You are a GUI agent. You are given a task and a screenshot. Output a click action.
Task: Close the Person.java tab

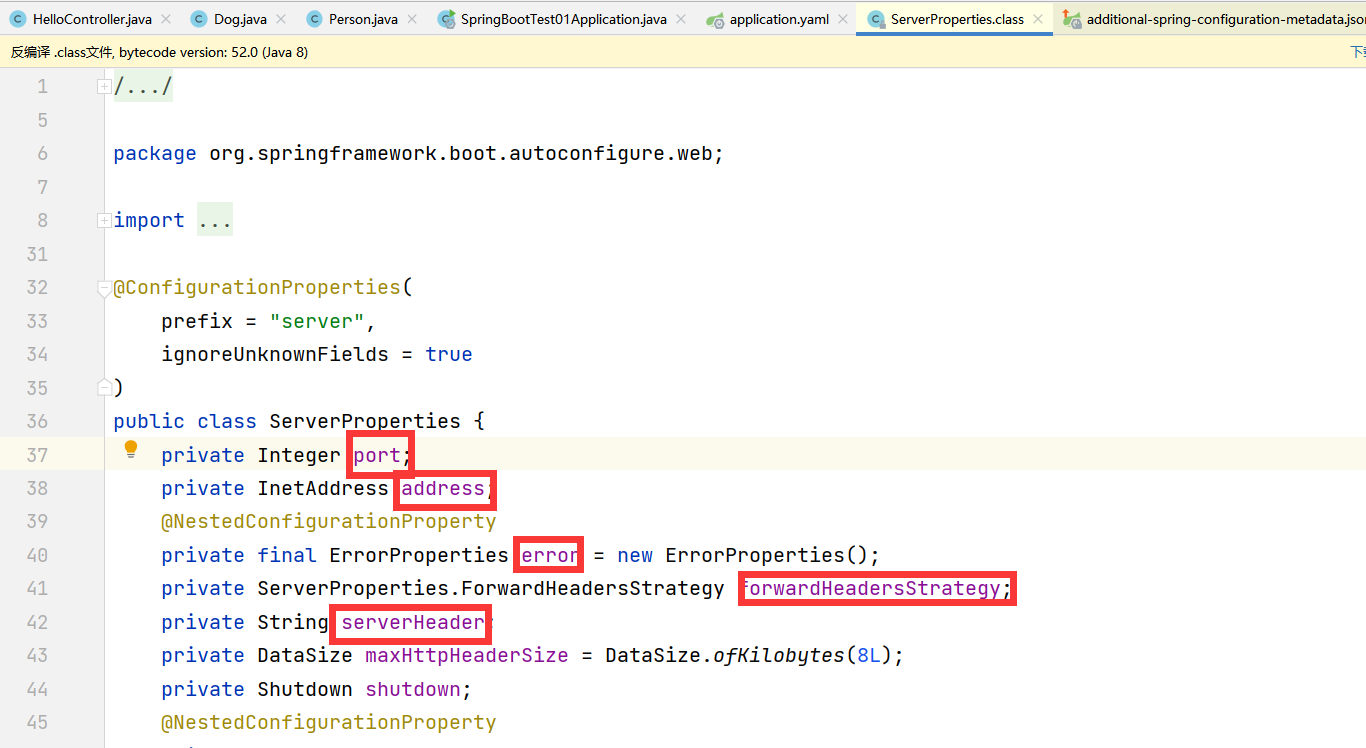pyautogui.click(x=411, y=19)
